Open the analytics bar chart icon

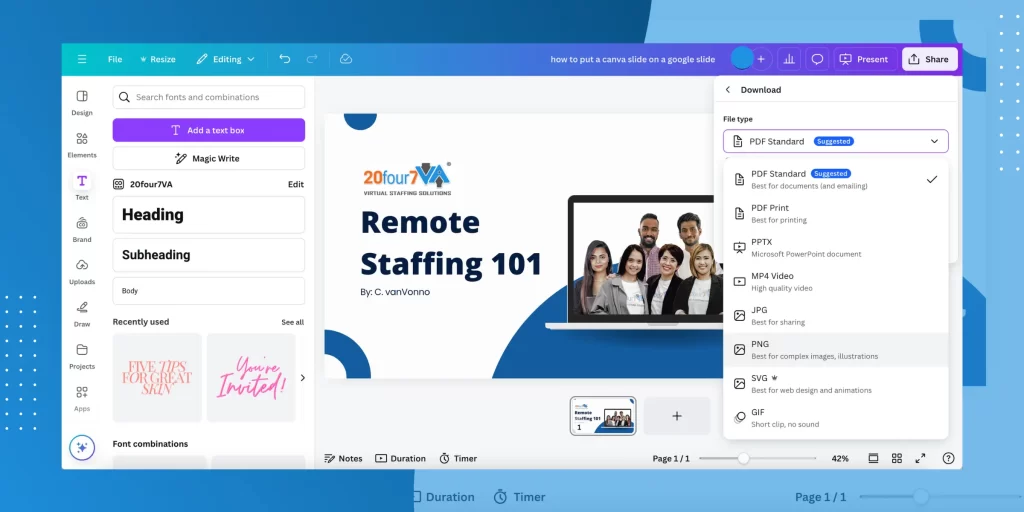tap(789, 59)
